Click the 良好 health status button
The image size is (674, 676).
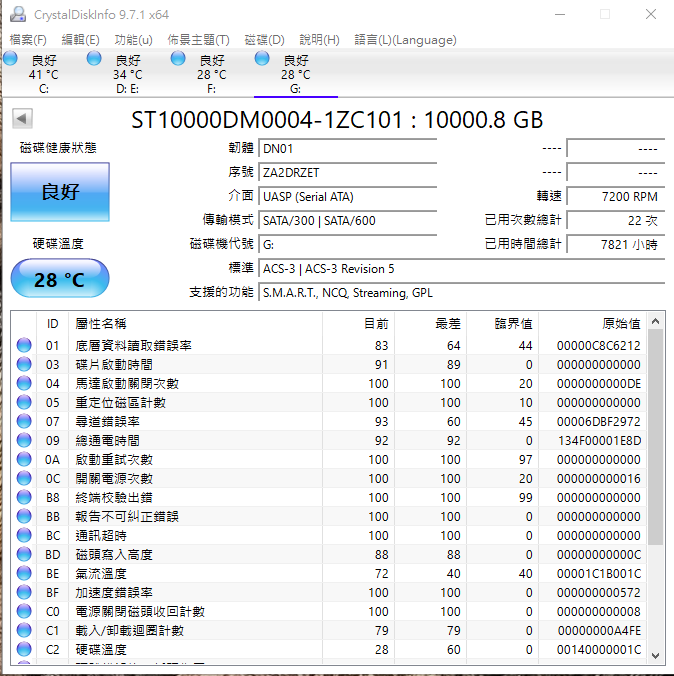tap(60, 192)
